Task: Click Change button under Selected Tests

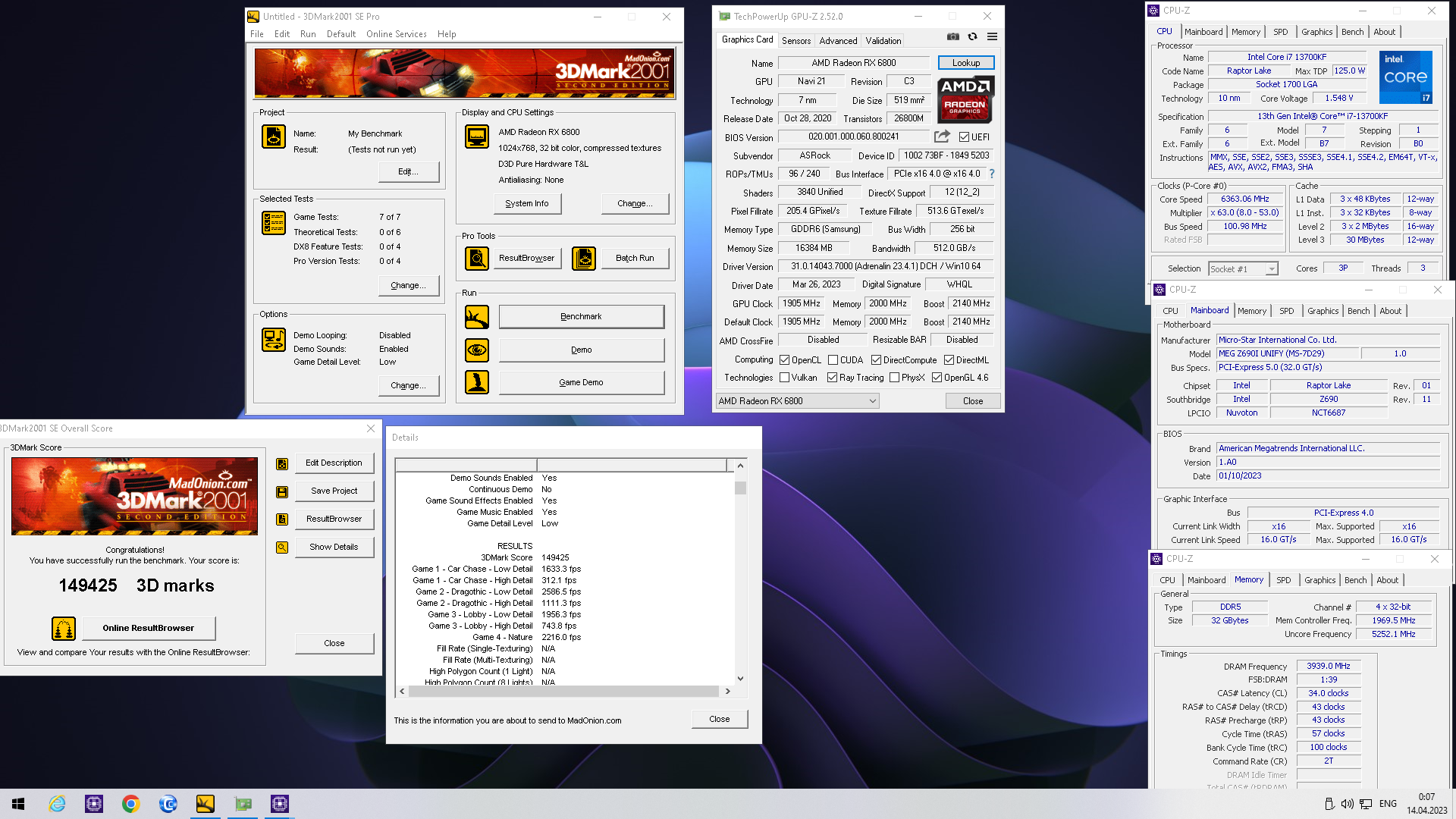Action: [x=408, y=286]
